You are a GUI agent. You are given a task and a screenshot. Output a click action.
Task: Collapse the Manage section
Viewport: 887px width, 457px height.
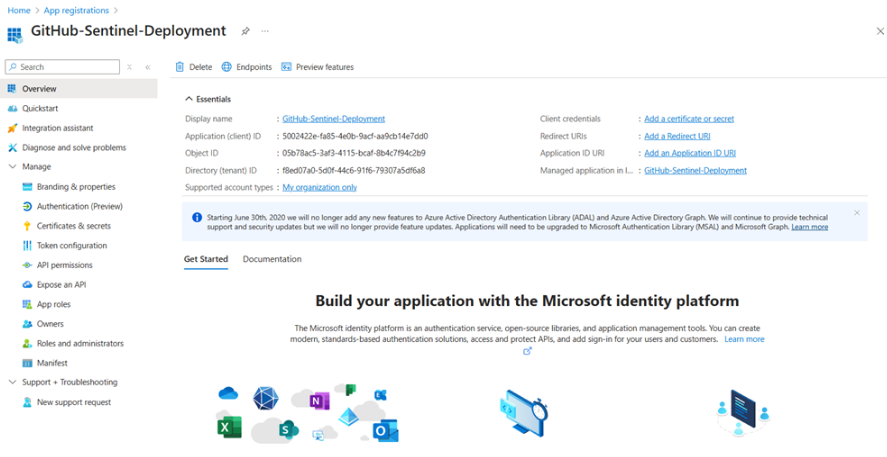pos(13,167)
